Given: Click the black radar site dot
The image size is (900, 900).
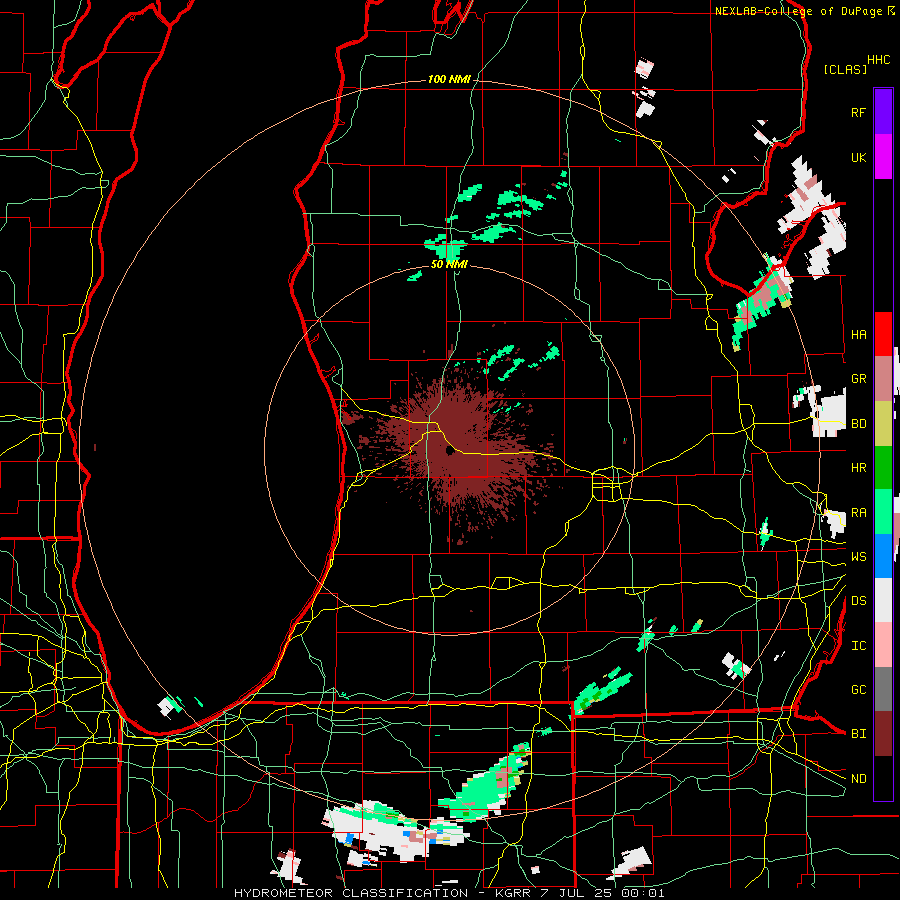Looking at the screenshot, I should click(450, 451).
